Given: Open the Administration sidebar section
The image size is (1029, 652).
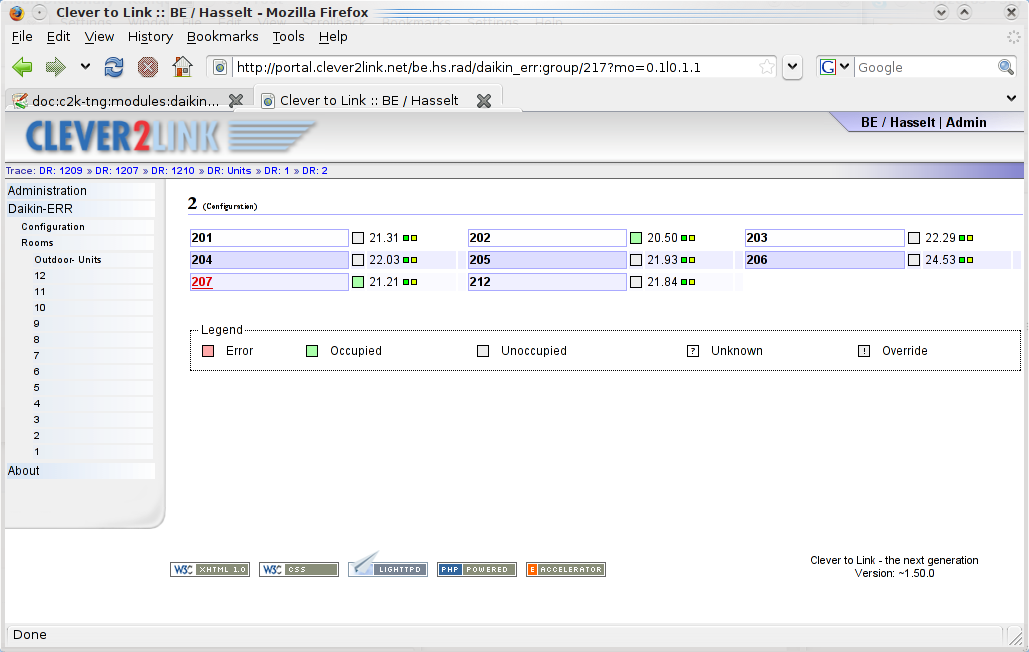Looking at the screenshot, I should tap(47, 191).
